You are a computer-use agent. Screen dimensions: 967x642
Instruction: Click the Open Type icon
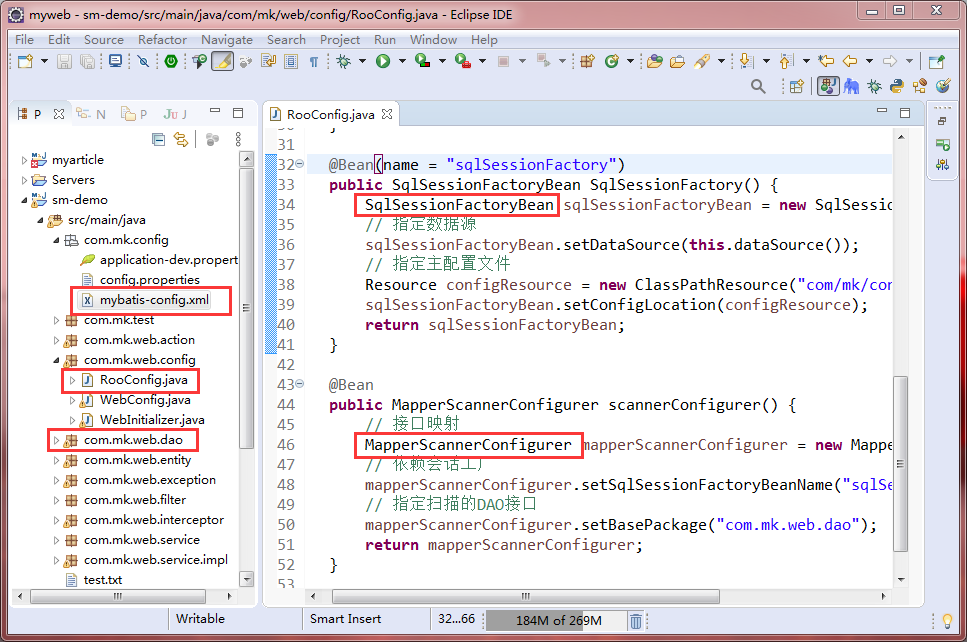655,61
